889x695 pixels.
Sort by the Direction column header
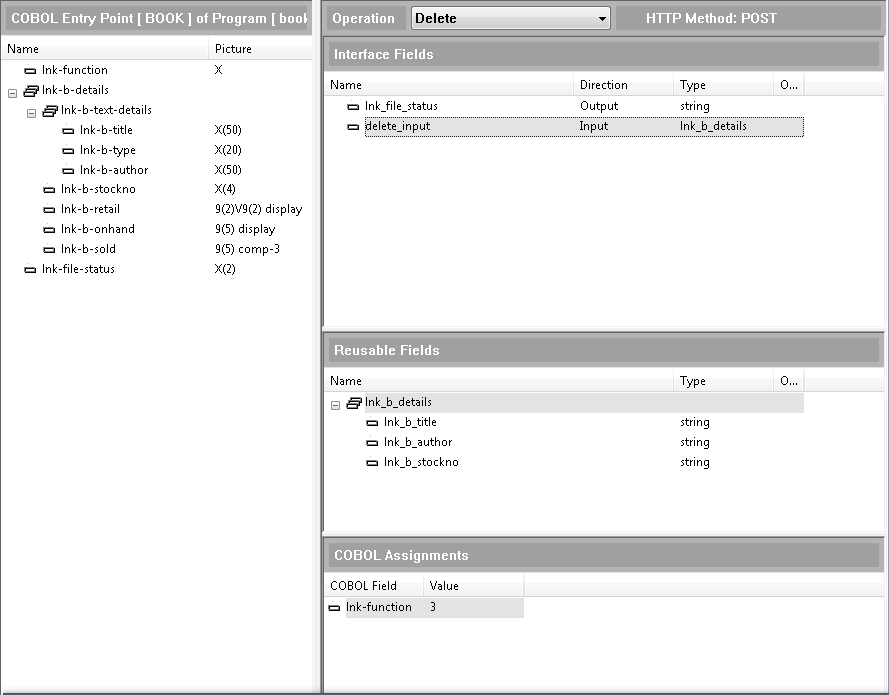[x=604, y=85]
